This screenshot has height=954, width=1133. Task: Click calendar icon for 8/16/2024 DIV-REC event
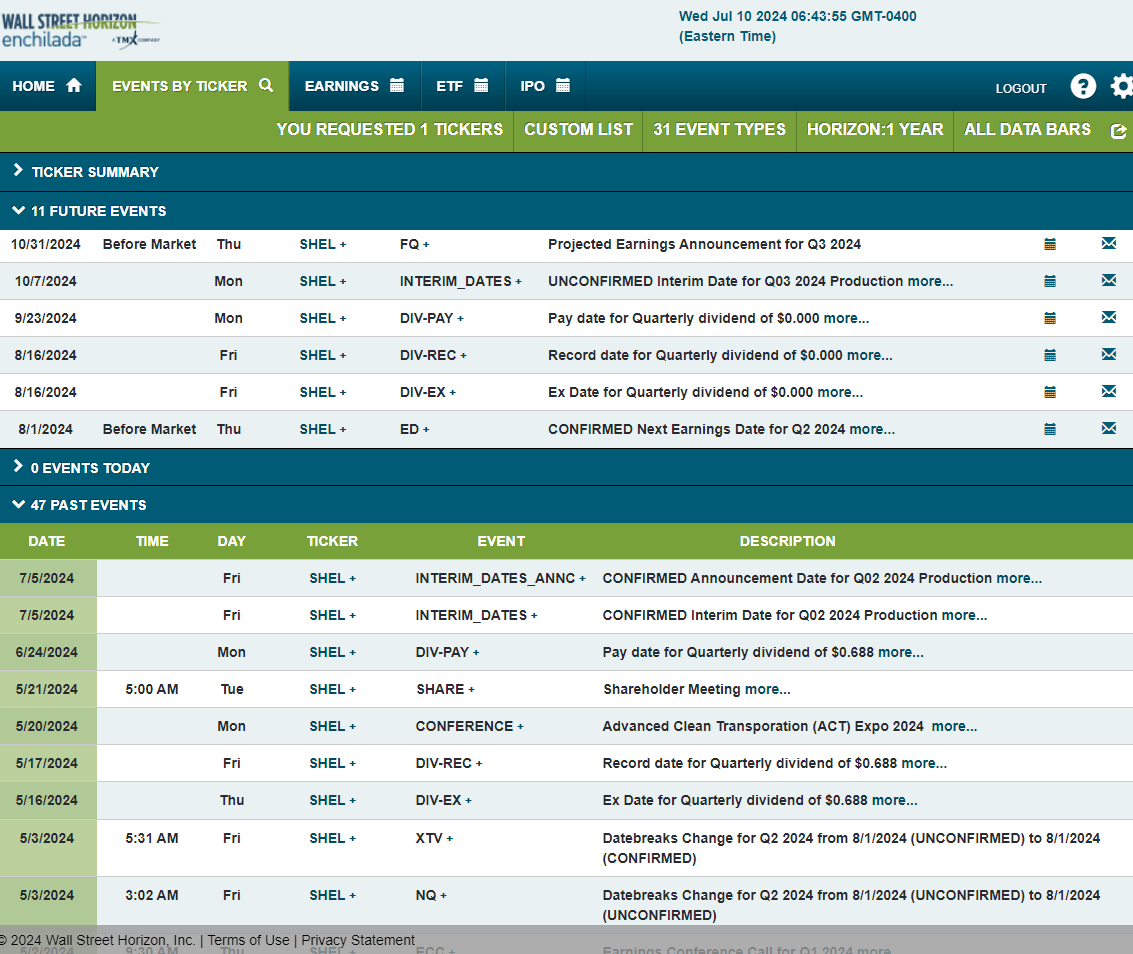[x=1050, y=355]
